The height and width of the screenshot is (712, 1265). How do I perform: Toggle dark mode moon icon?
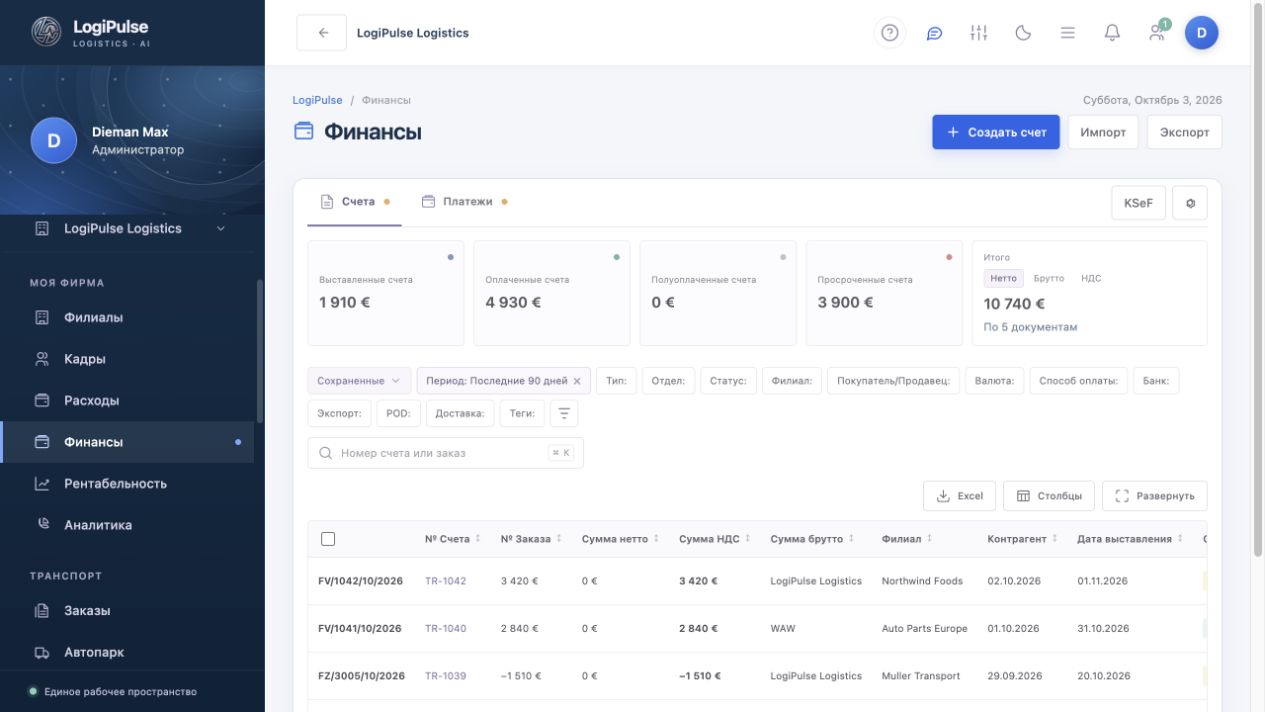1023,33
